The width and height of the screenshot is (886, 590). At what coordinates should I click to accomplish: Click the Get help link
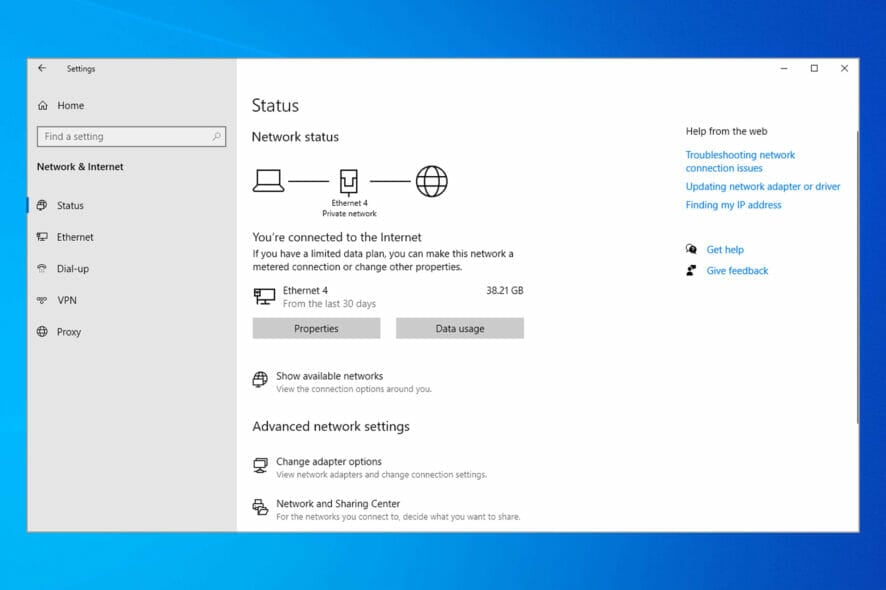[x=725, y=249]
